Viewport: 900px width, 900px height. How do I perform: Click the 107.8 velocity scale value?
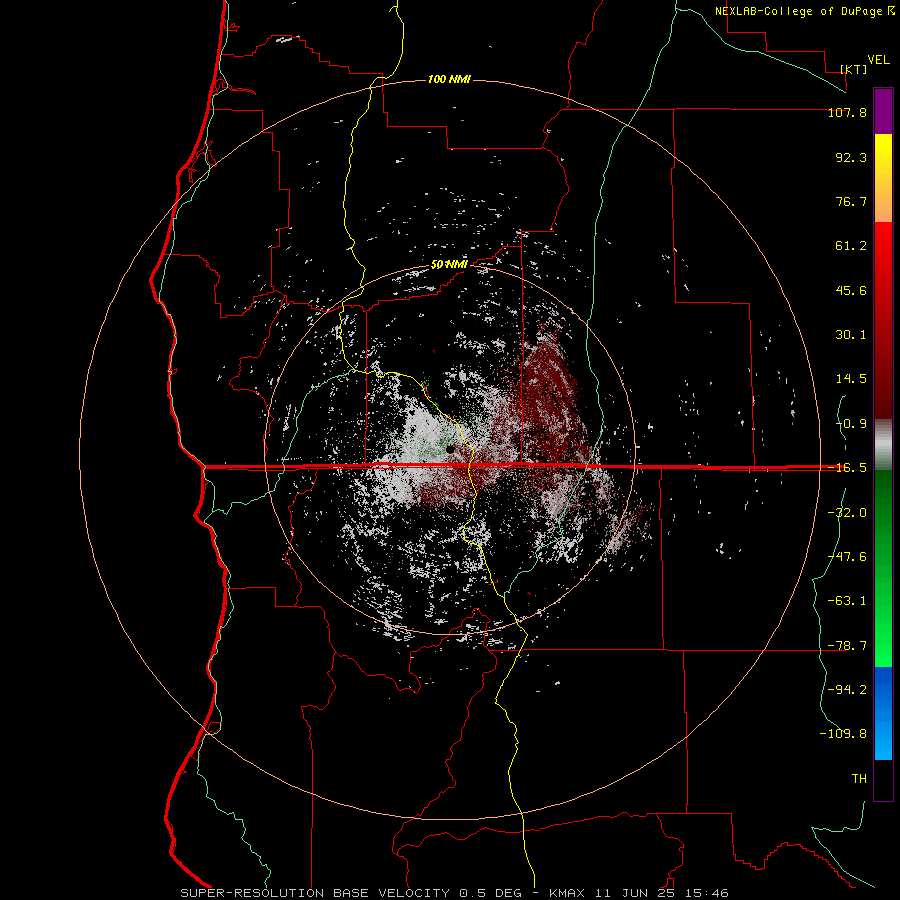[x=847, y=112]
